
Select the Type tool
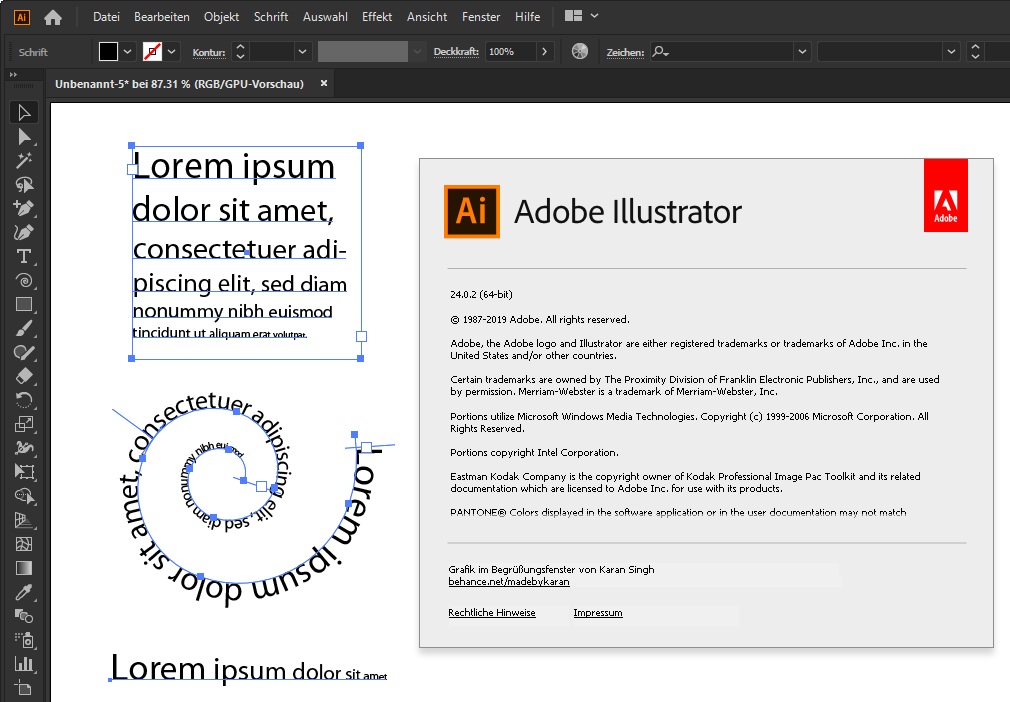24,256
